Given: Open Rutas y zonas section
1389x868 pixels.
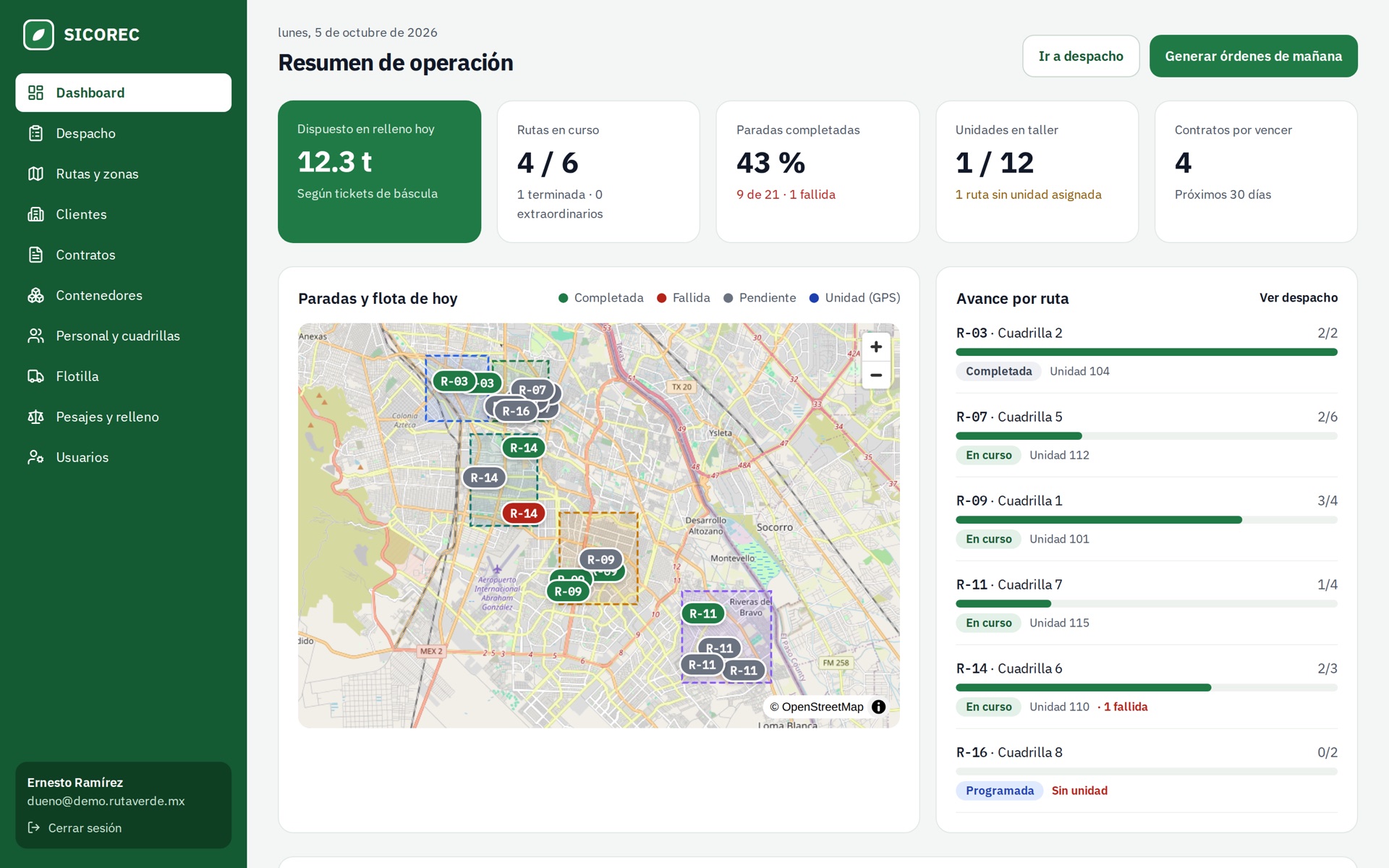Looking at the screenshot, I should 124,174.
